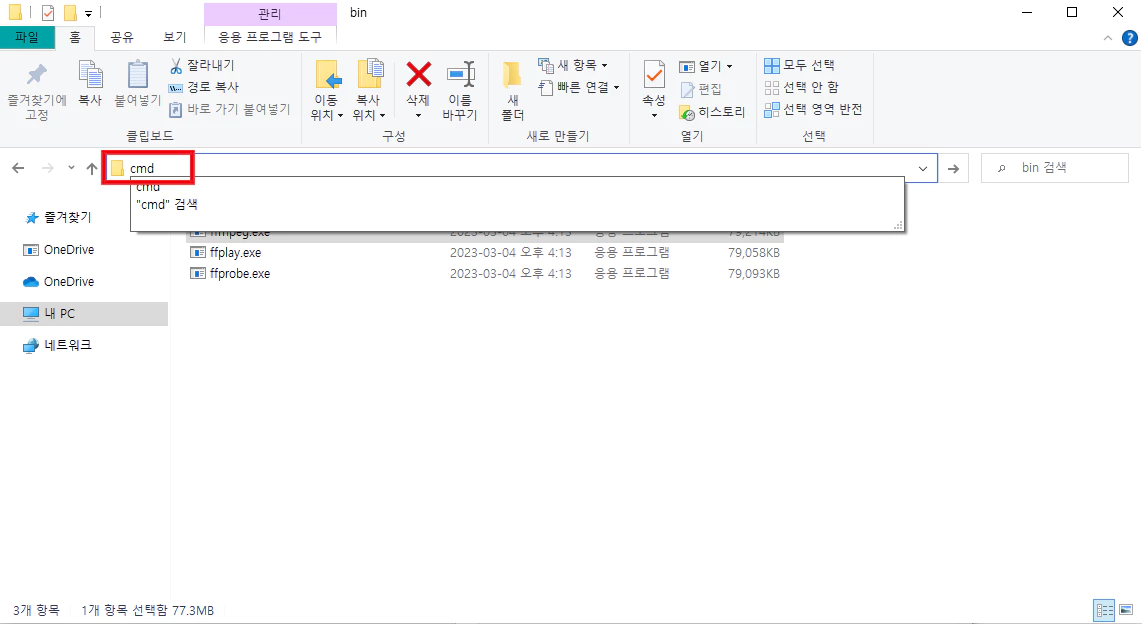Viewport: 1142px width, 624px height.
Task: Expand the address bar history dropdown
Action: (x=921, y=167)
